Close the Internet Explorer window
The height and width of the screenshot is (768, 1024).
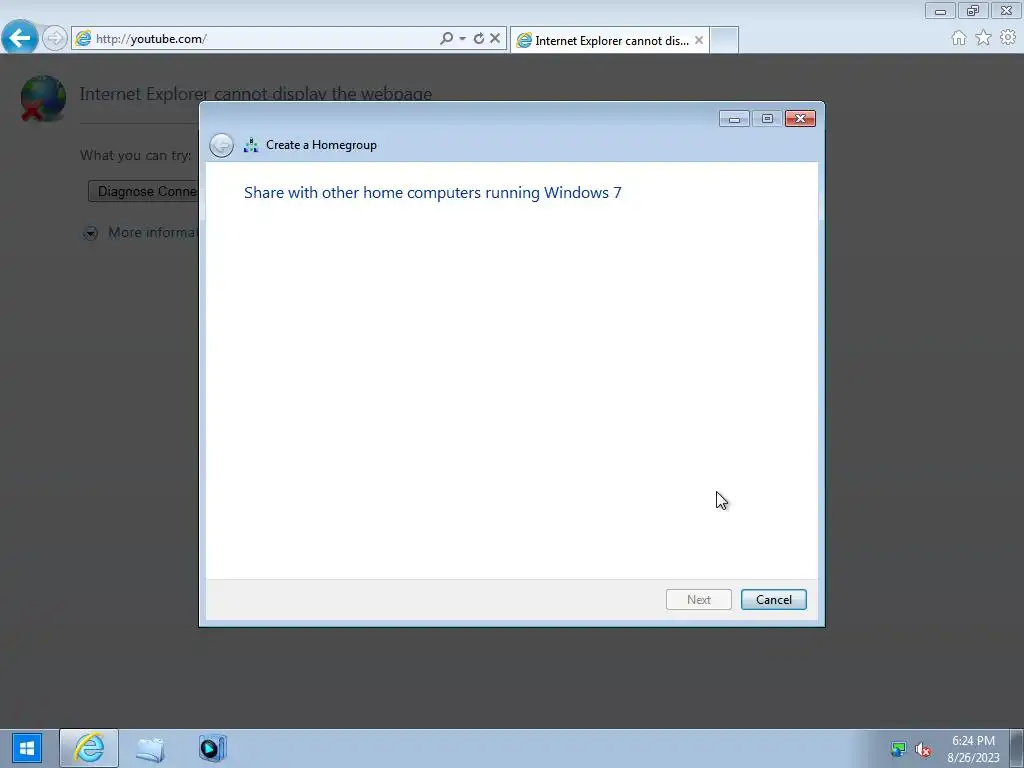click(1006, 11)
